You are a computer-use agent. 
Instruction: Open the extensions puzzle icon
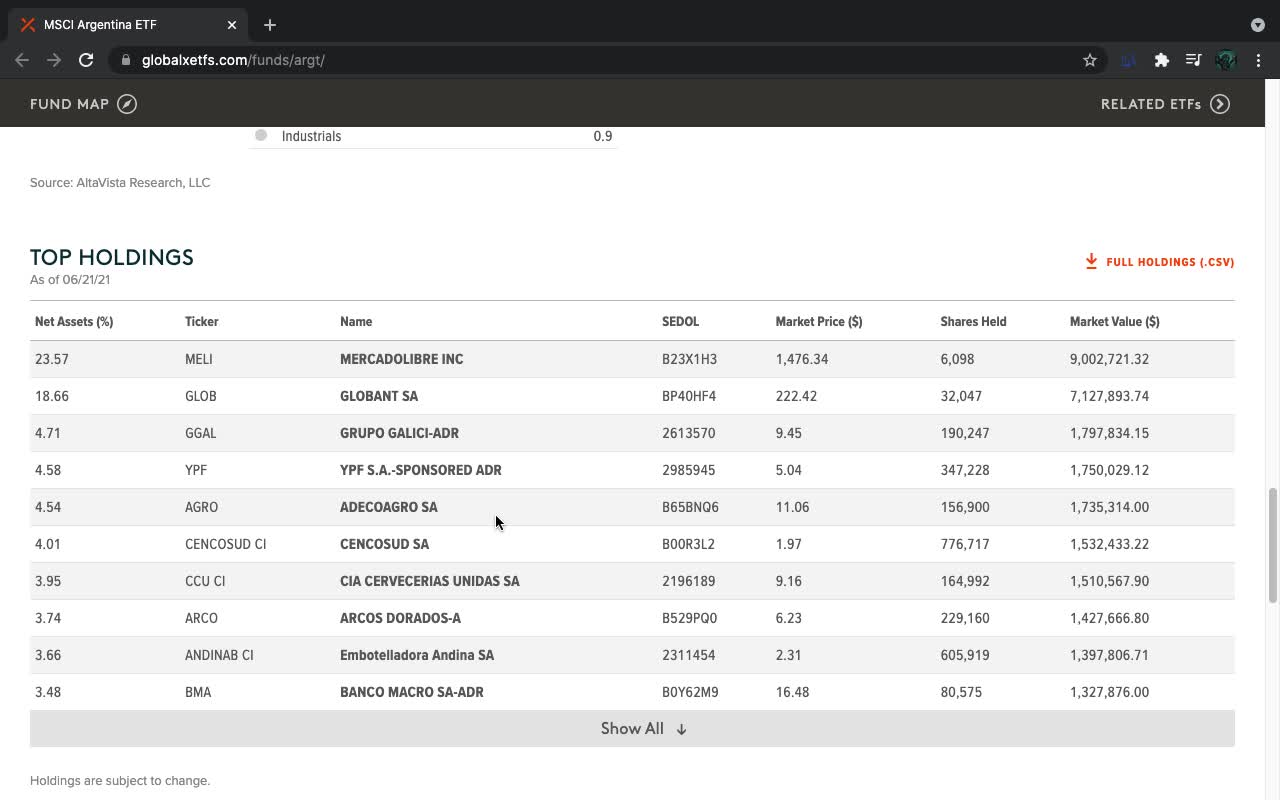(1161, 60)
